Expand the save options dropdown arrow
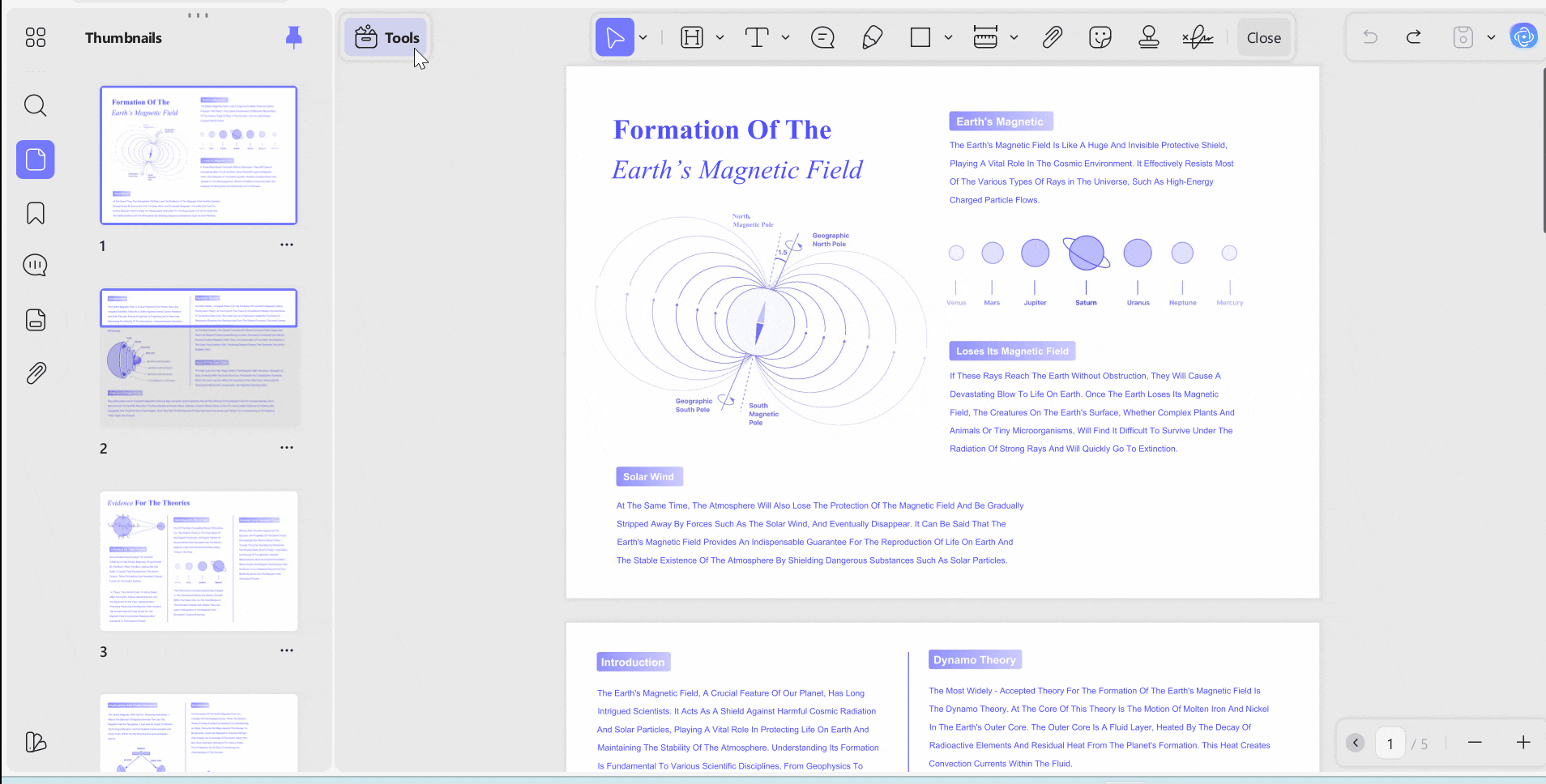Screen dimensions: 1546x784 click(x=1491, y=37)
